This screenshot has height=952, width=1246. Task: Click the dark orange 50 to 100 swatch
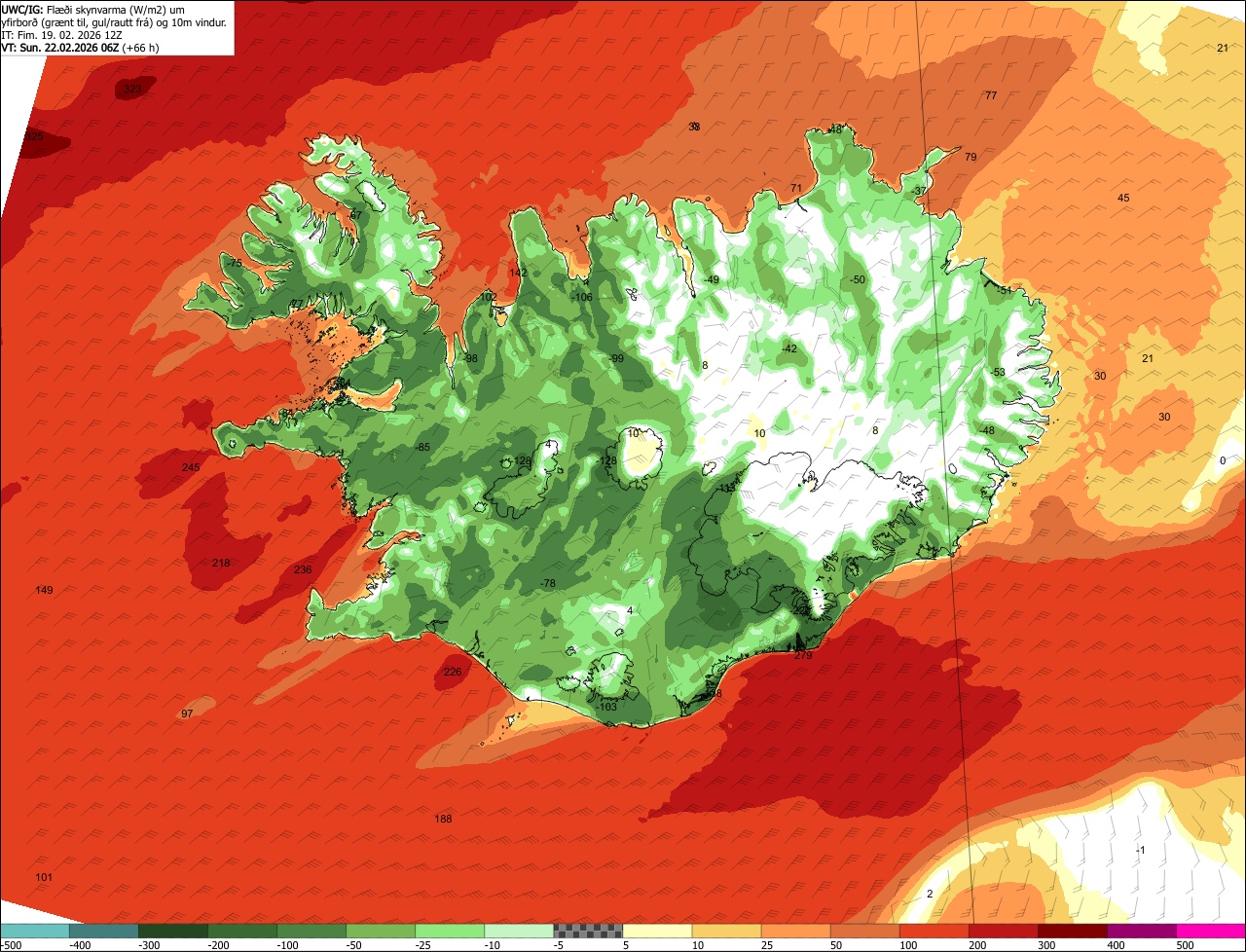point(864,931)
